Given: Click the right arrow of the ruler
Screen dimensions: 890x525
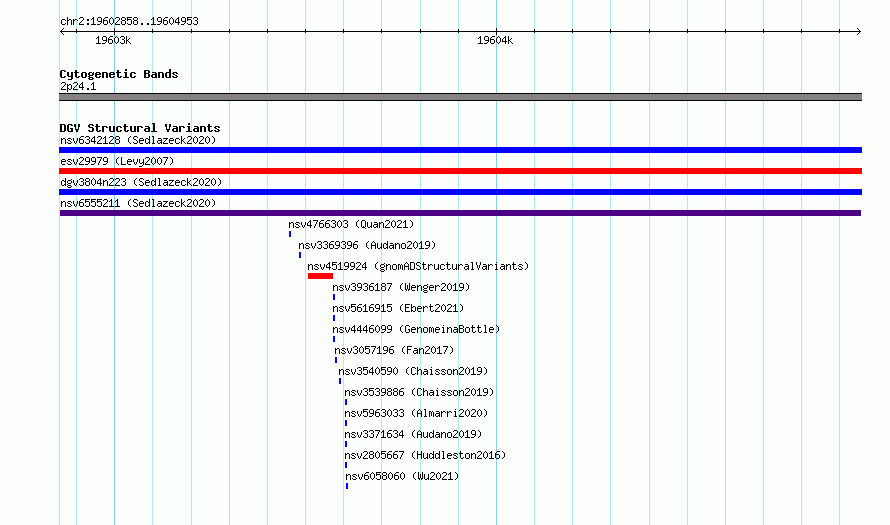Looking at the screenshot, I should [x=858, y=31].
